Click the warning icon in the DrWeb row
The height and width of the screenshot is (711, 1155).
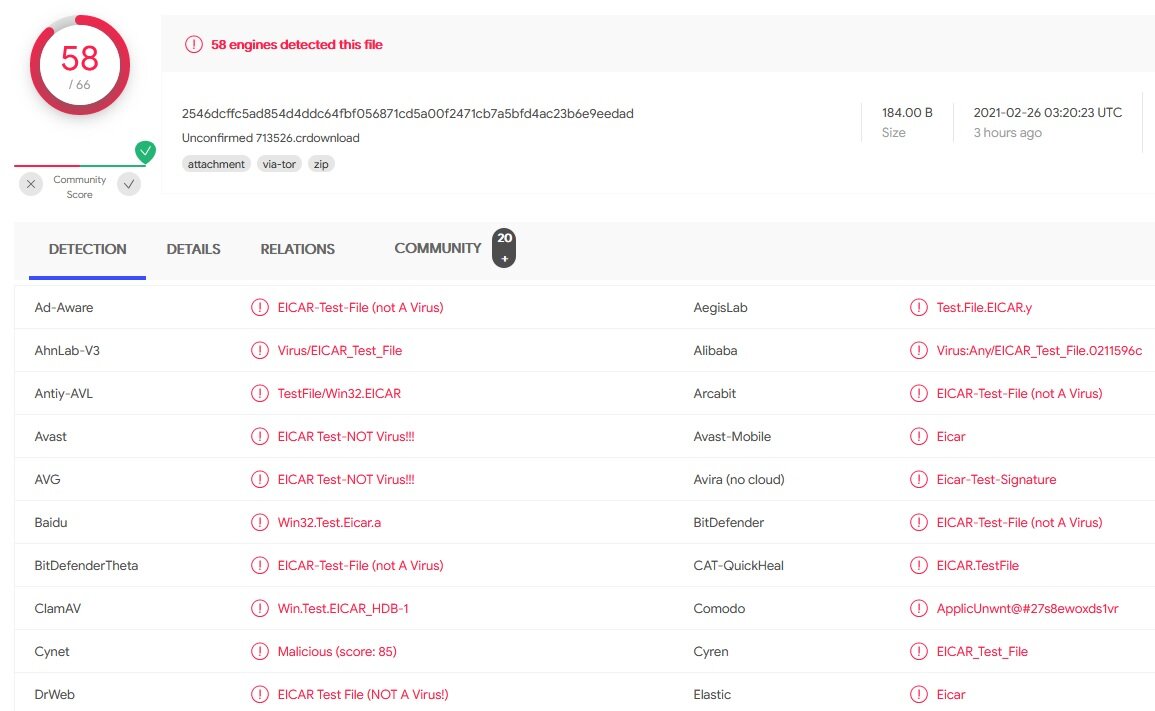click(x=259, y=694)
